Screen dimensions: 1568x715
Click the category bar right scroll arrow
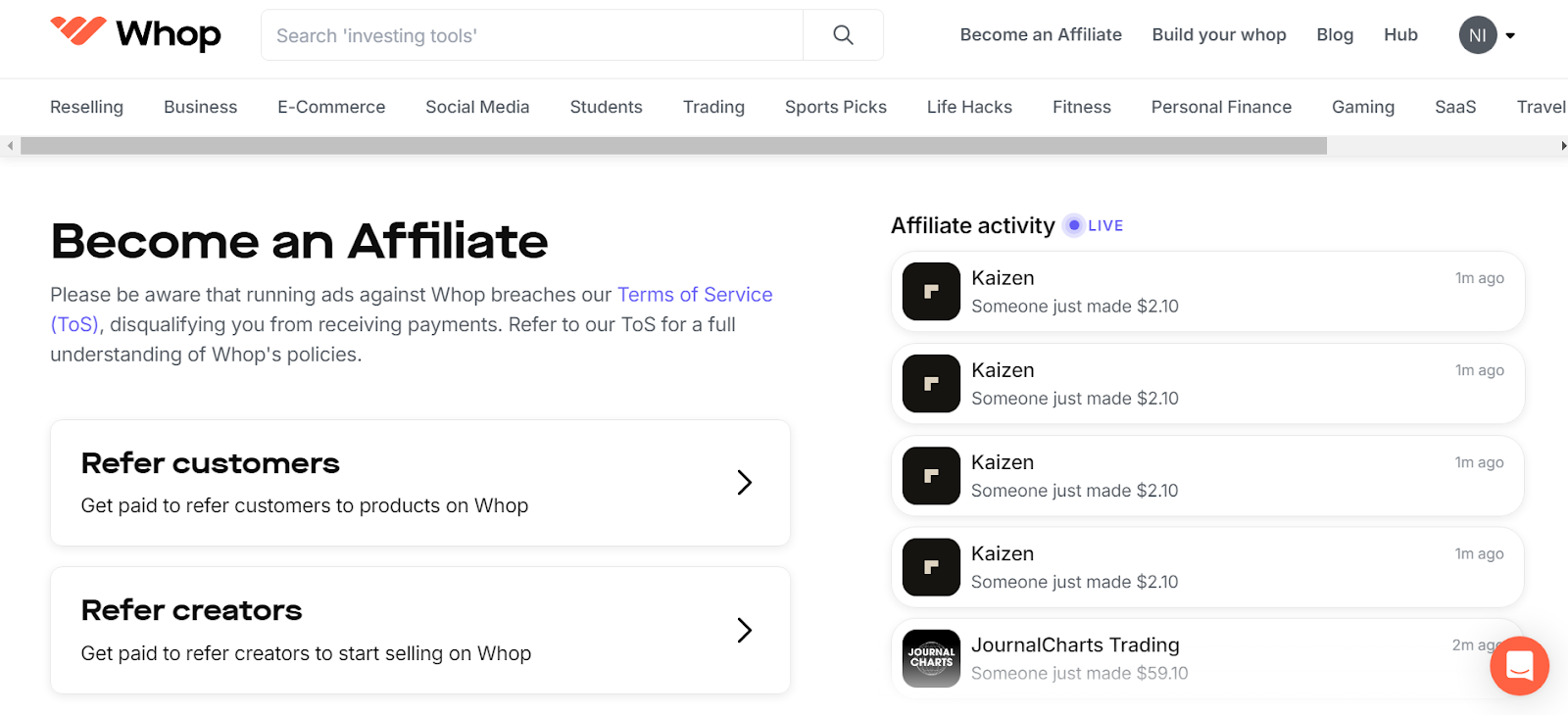[1563, 146]
